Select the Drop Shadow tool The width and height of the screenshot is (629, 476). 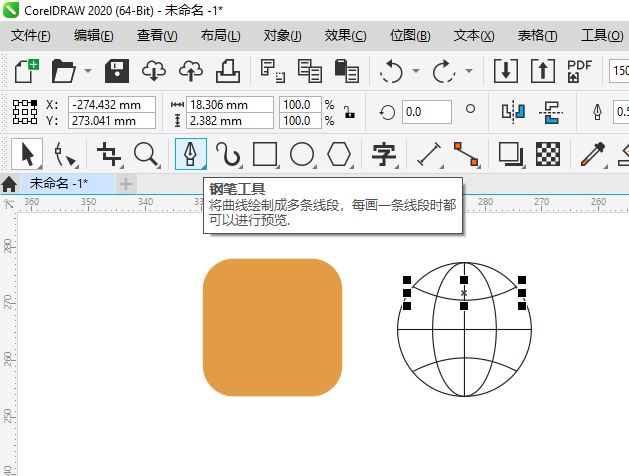(x=511, y=154)
